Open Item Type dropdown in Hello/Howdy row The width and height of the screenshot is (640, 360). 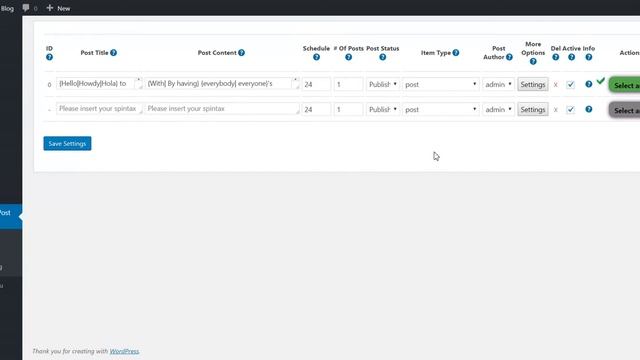[x=441, y=84]
